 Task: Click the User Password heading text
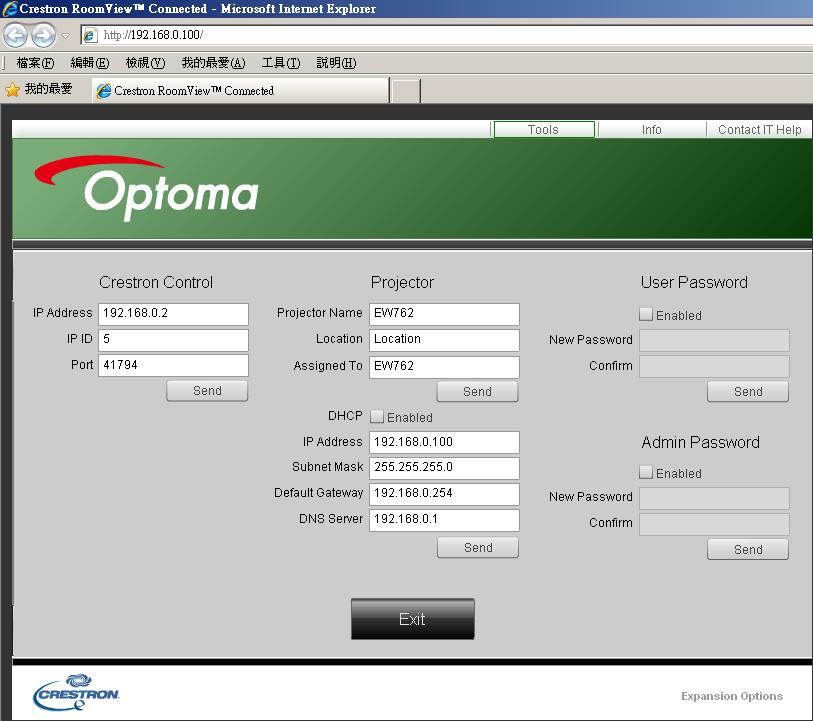(694, 282)
